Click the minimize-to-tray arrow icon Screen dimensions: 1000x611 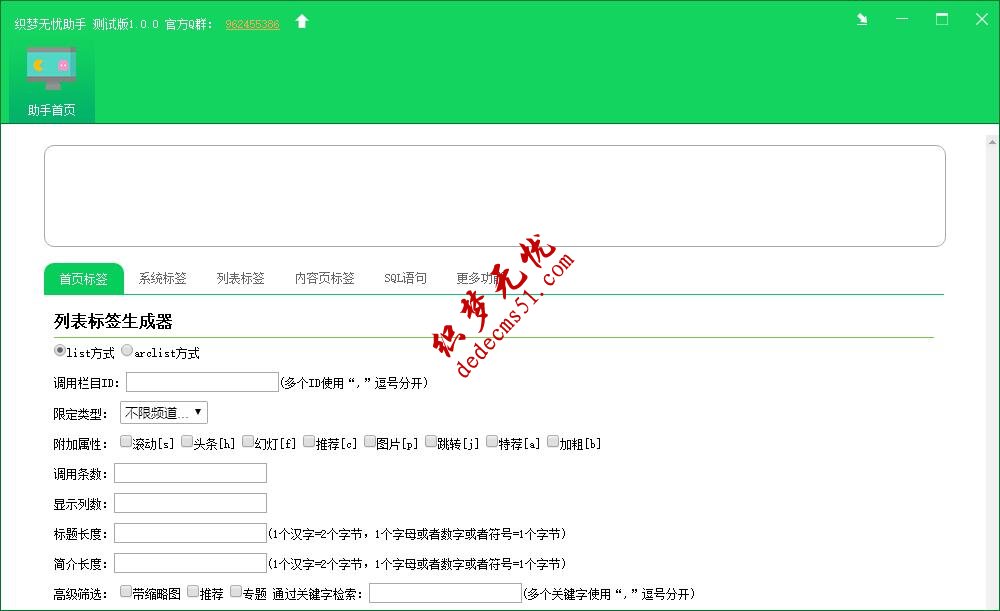[862, 19]
